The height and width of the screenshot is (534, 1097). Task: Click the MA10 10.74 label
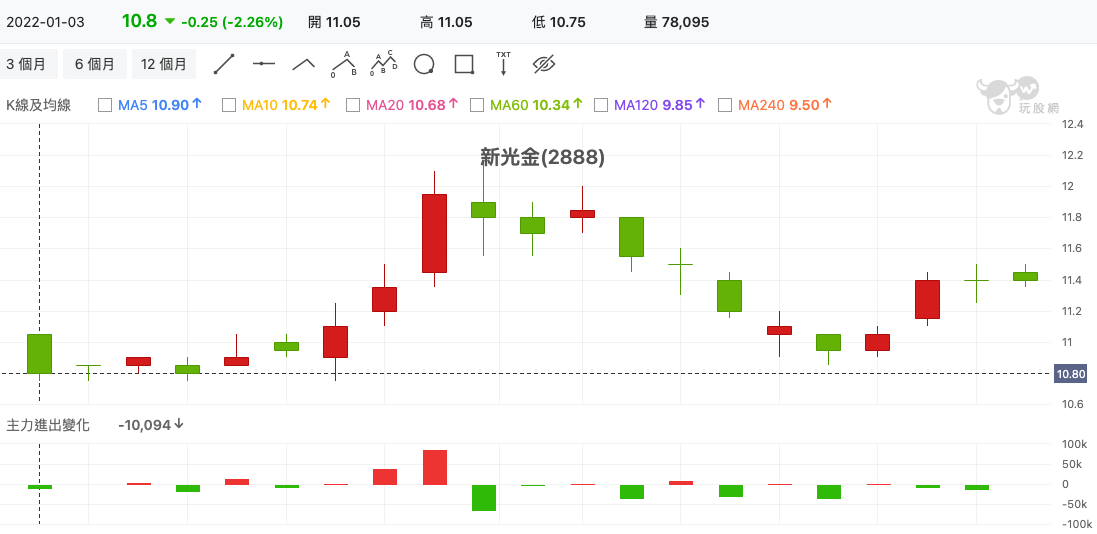[285, 105]
